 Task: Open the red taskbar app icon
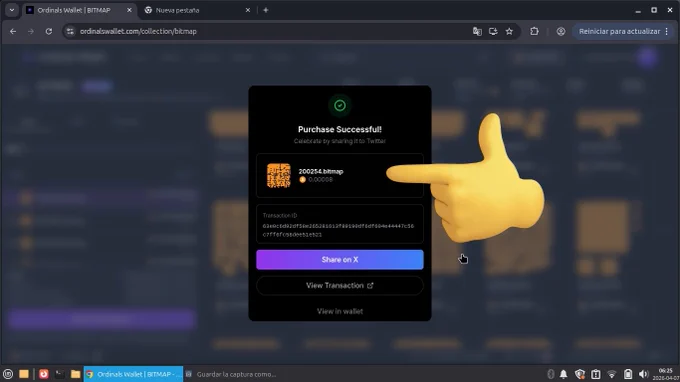pyautogui.click(x=43, y=374)
